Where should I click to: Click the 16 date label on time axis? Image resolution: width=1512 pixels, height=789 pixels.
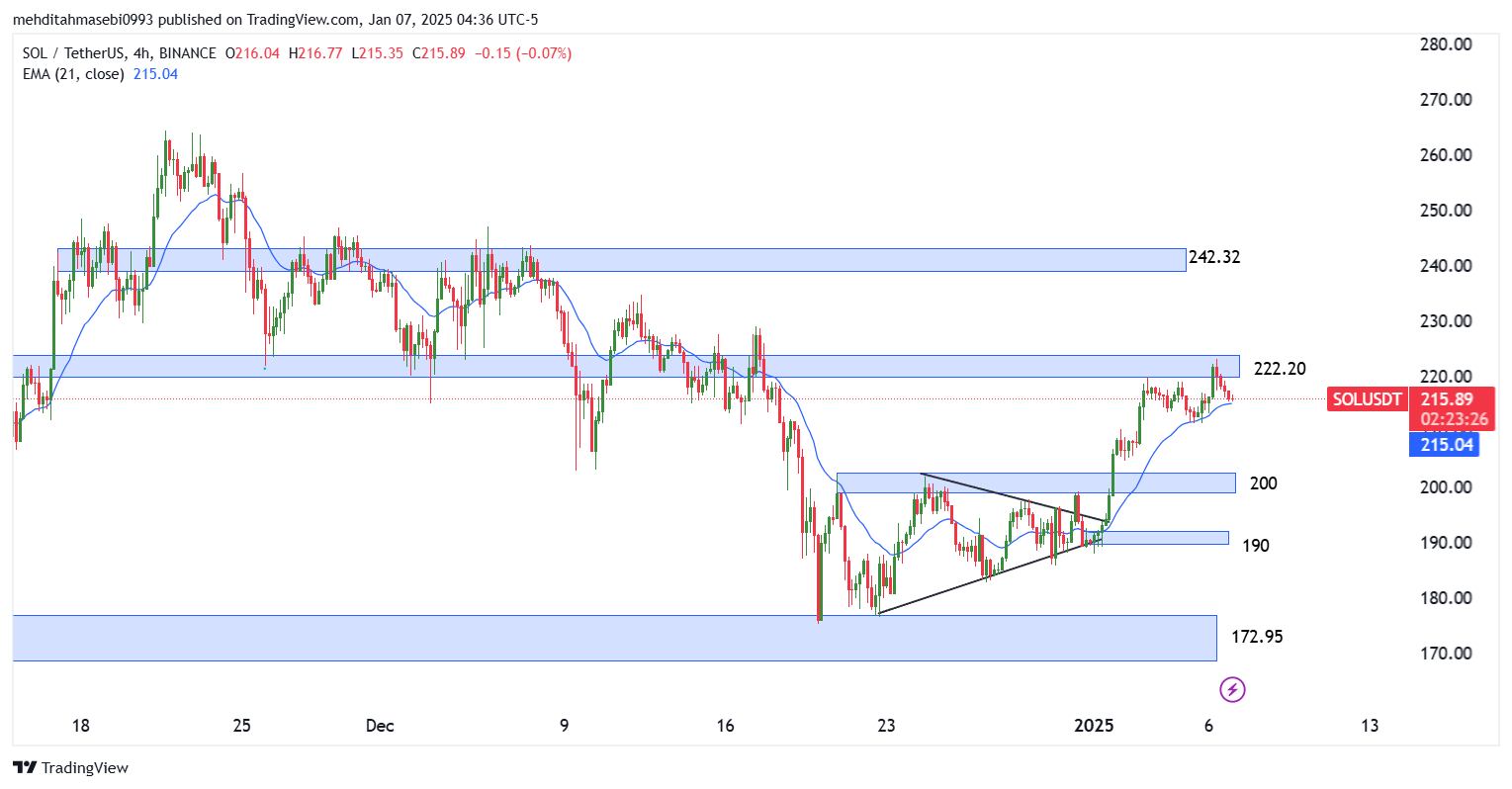click(726, 726)
